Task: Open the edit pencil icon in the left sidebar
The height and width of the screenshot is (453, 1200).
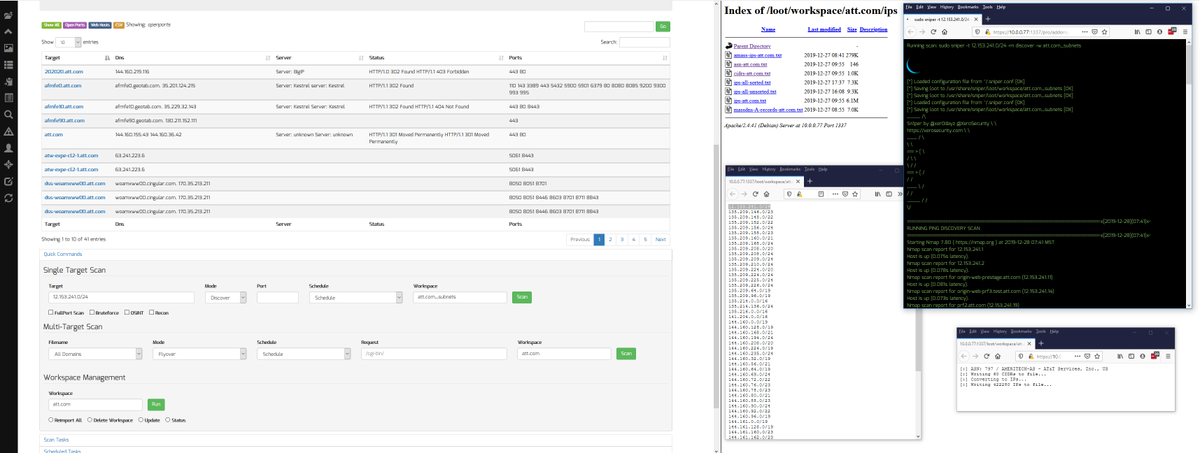Action: pyautogui.click(x=8, y=181)
